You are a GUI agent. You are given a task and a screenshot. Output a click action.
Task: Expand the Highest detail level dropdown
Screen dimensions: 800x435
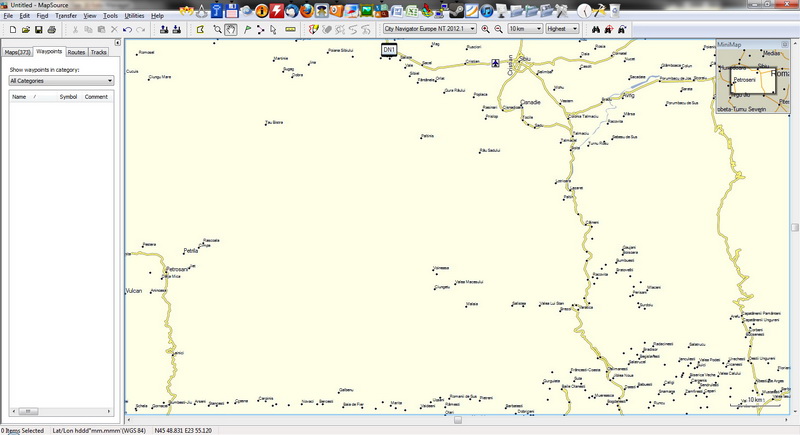tap(575, 30)
